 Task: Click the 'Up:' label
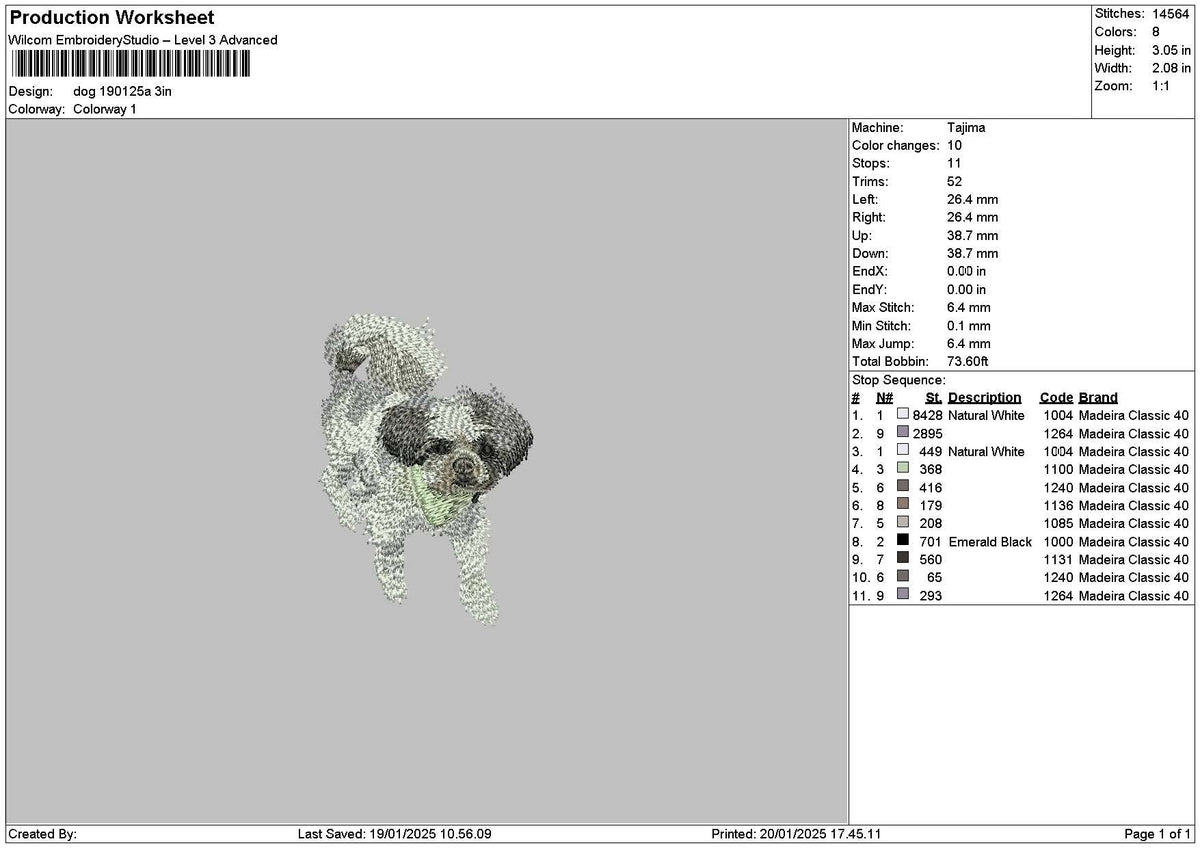(862, 236)
